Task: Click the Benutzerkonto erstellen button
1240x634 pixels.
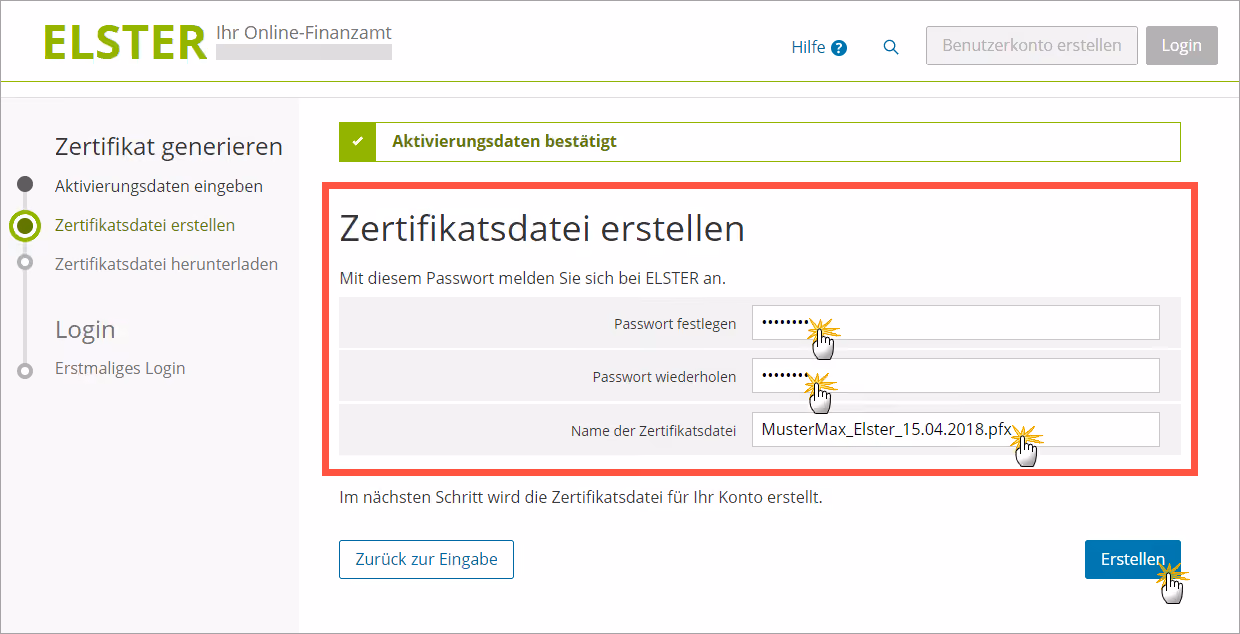Action: (x=1032, y=46)
